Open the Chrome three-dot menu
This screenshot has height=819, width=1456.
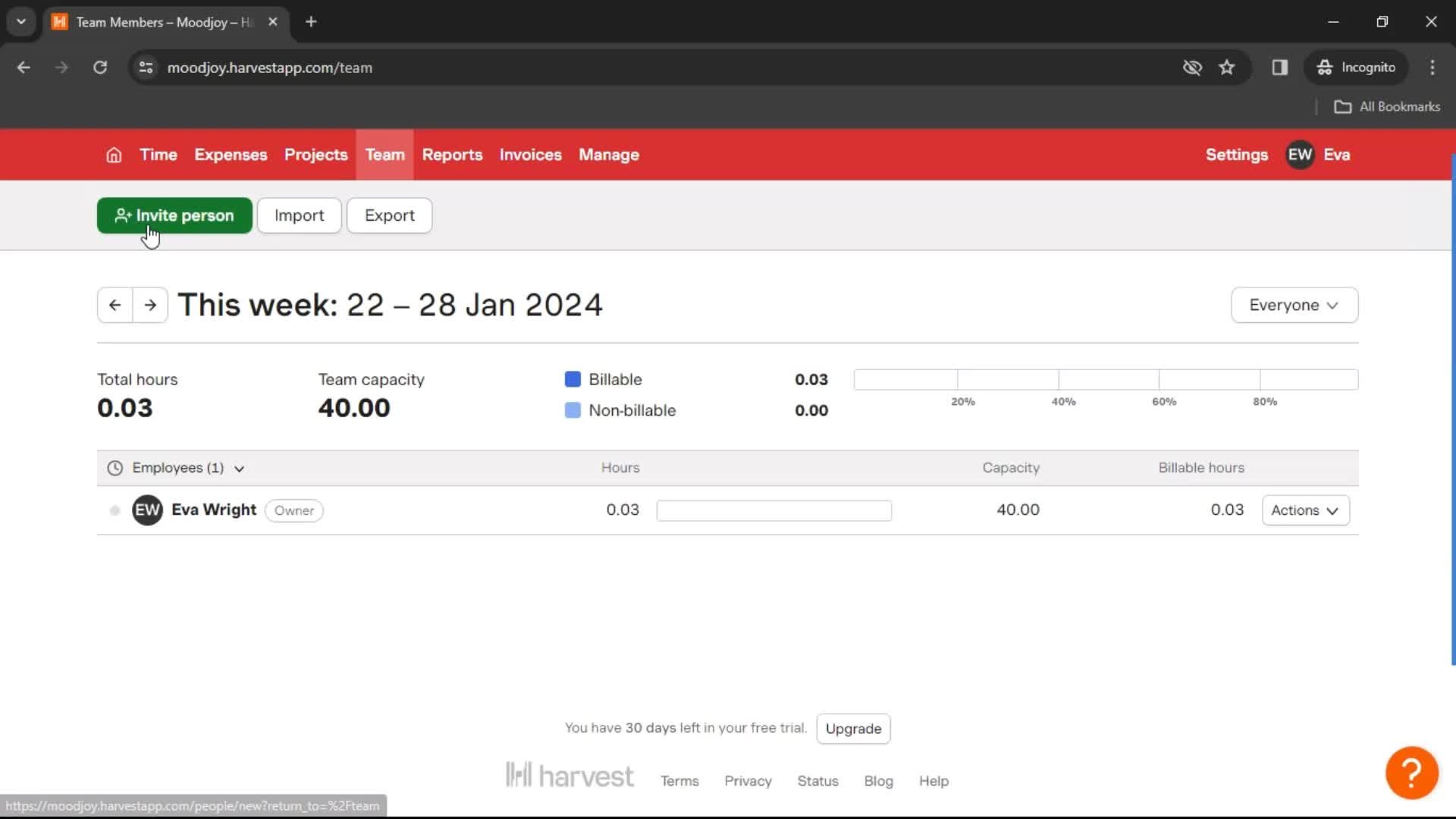(1432, 67)
